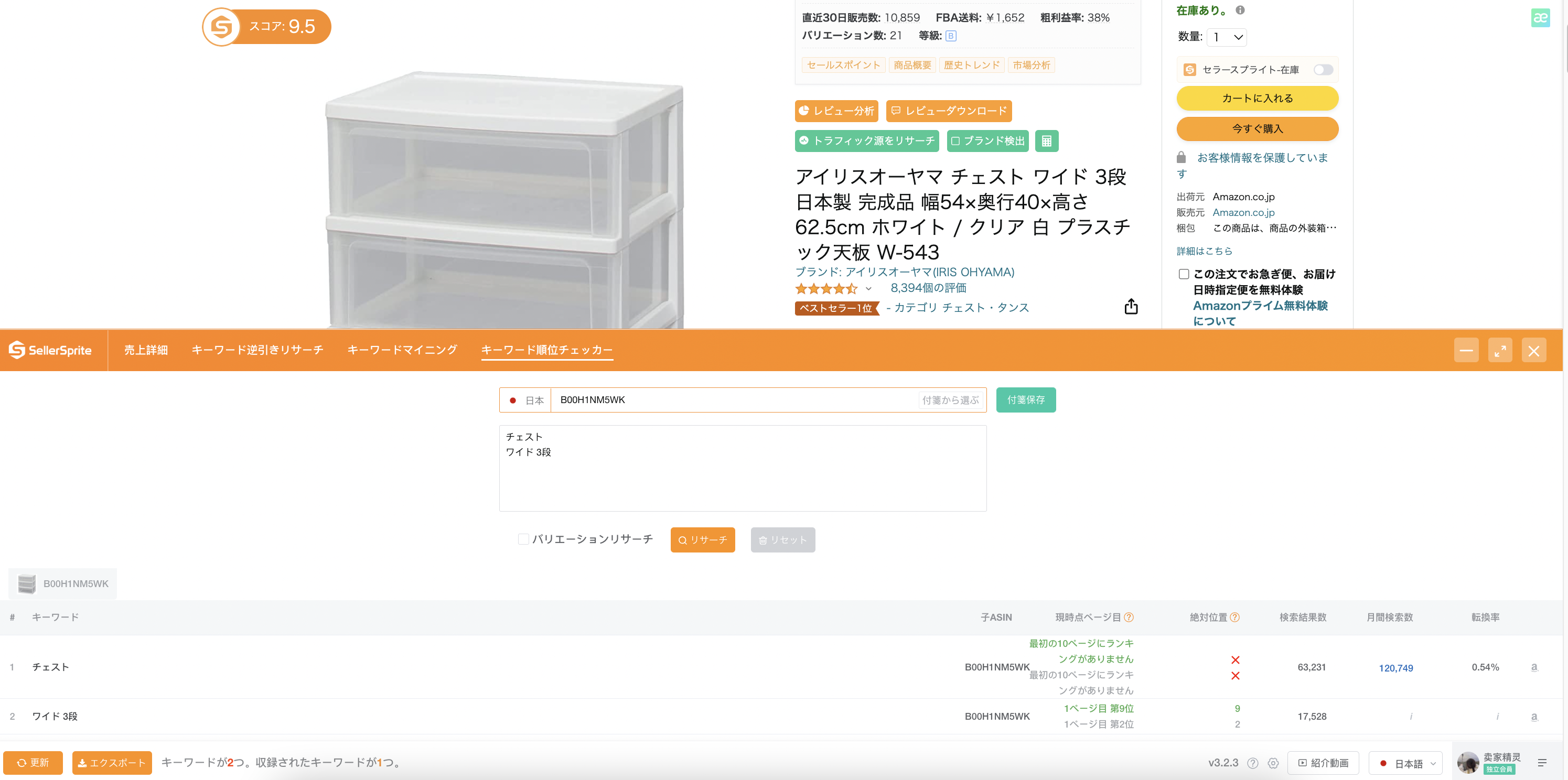Click info icon next to 在庫あり
This screenshot has width=1568, height=780.
click(1240, 10)
